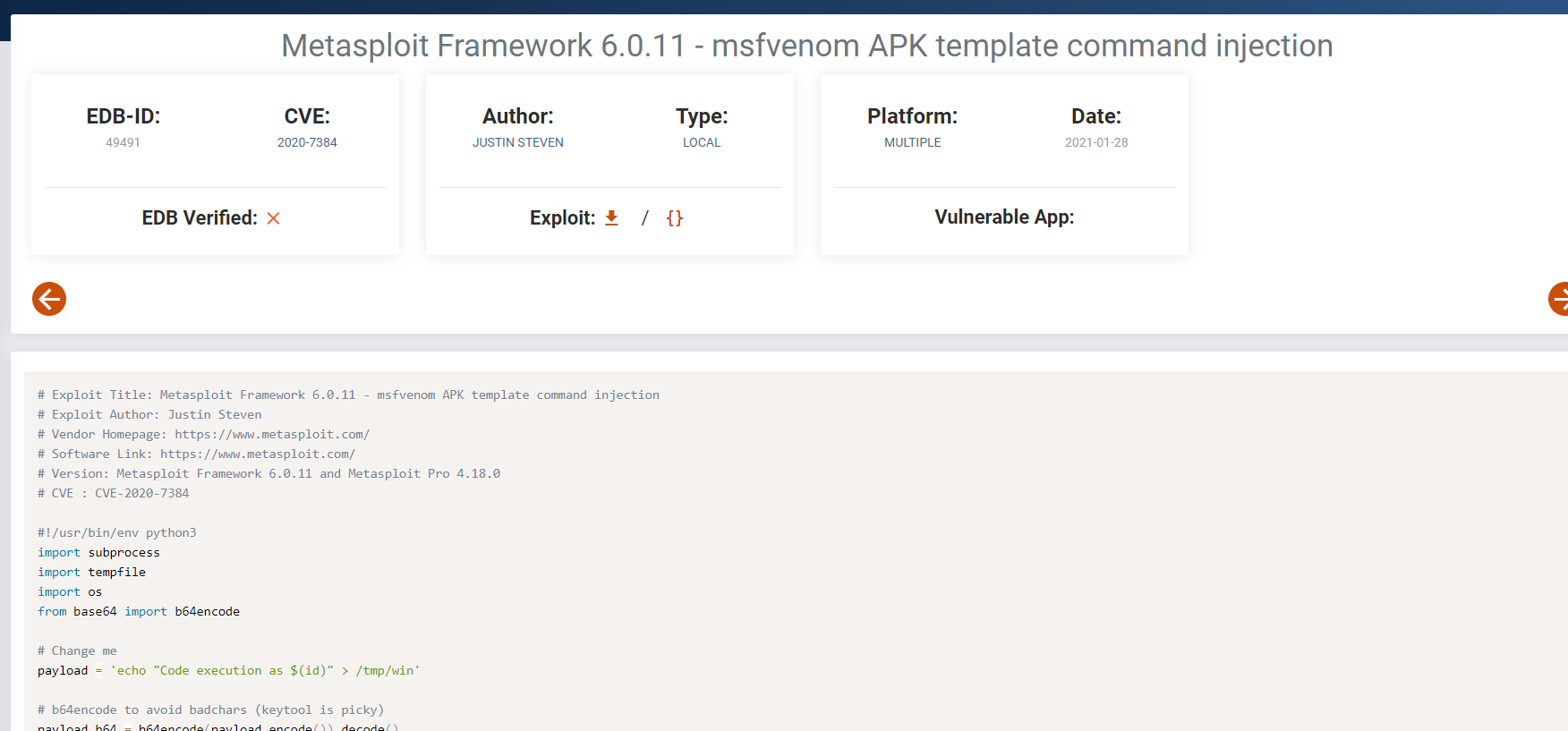This screenshot has height=731, width=1568.
Task: View raw exploit code via braces icon
Action: pos(675,217)
